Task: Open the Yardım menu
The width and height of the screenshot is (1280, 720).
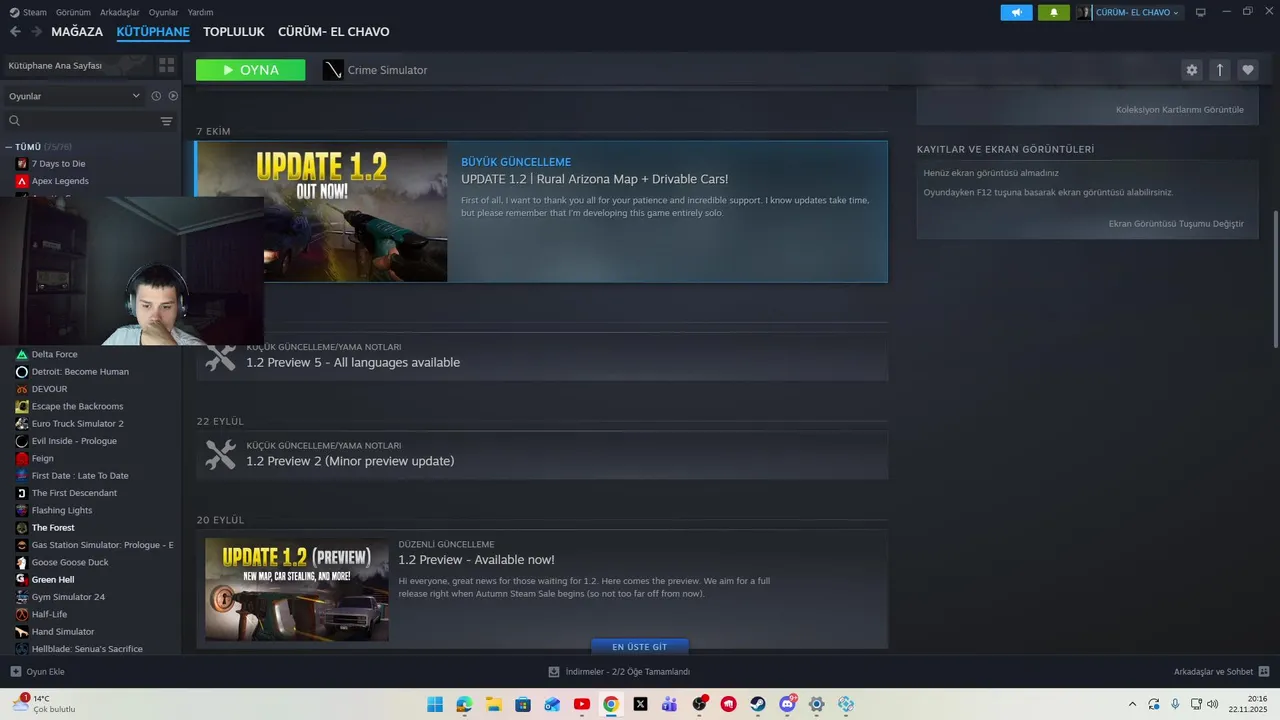Action: (x=201, y=12)
